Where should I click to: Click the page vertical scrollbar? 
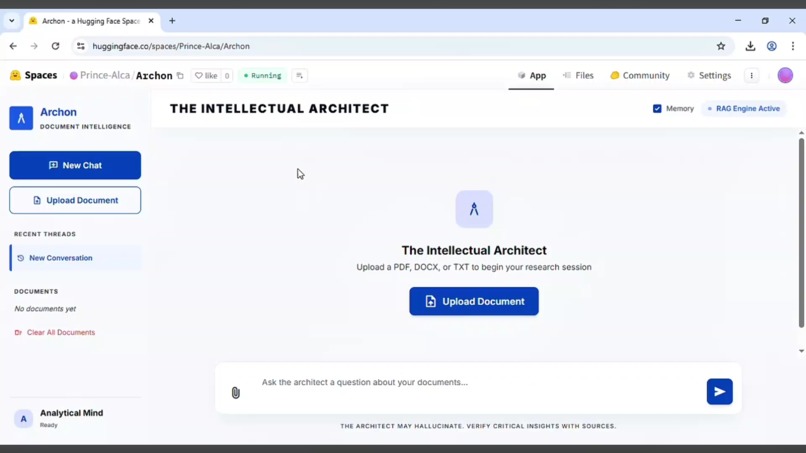click(x=801, y=232)
